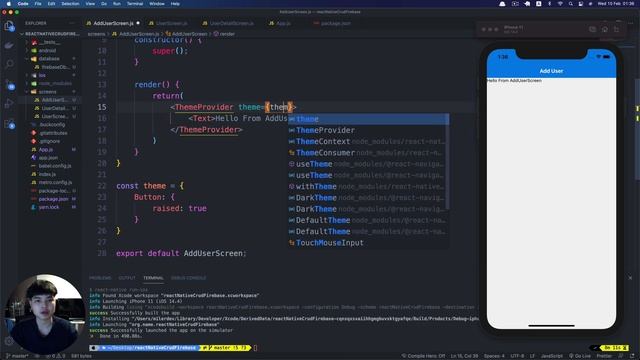
Task: Click LF line ending in the status bar
Action: 532,356
